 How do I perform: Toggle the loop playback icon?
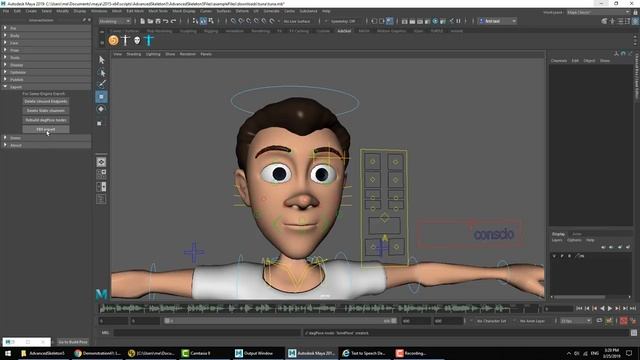point(599,321)
